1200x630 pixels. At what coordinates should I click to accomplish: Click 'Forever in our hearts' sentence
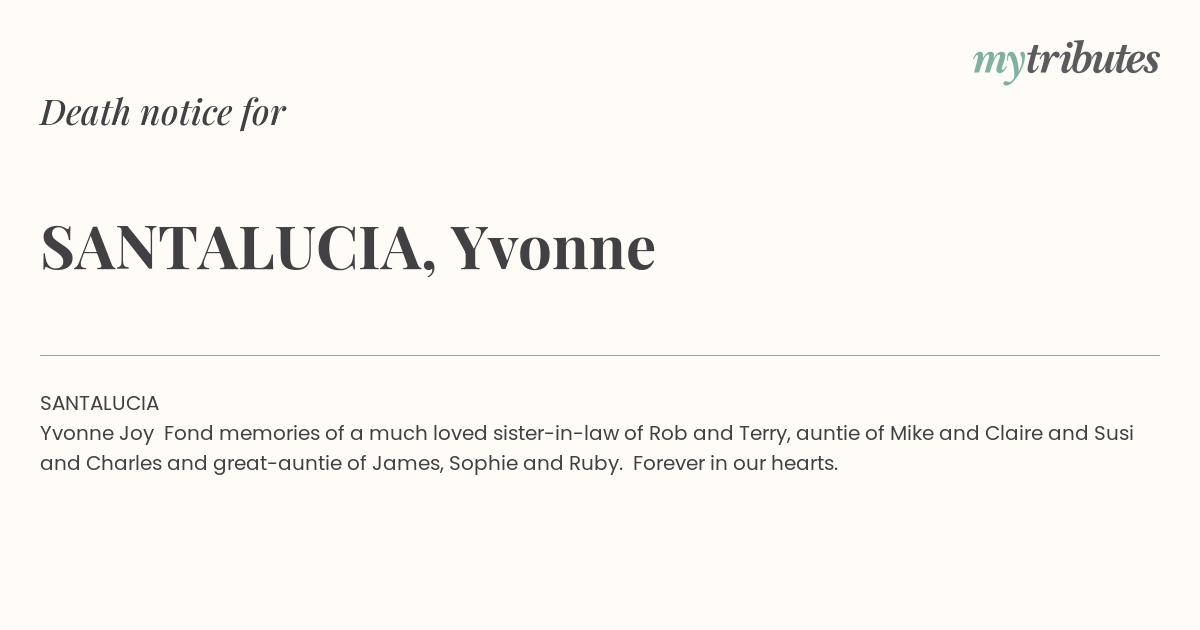click(x=735, y=463)
